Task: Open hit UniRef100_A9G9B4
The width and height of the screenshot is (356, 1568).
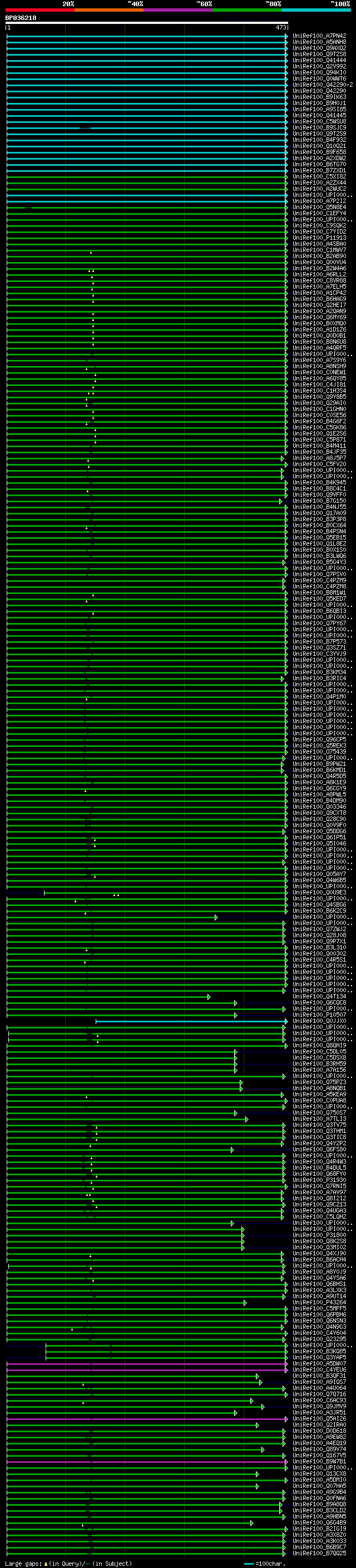Action: coord(319,1492)
